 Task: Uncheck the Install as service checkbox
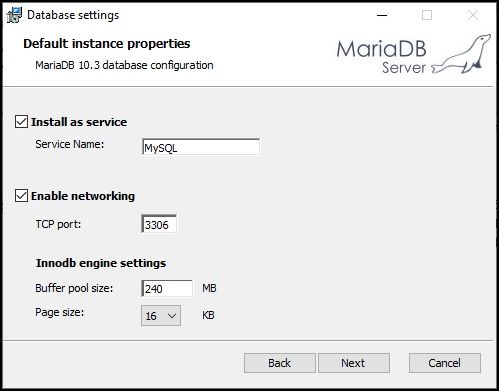21,122
